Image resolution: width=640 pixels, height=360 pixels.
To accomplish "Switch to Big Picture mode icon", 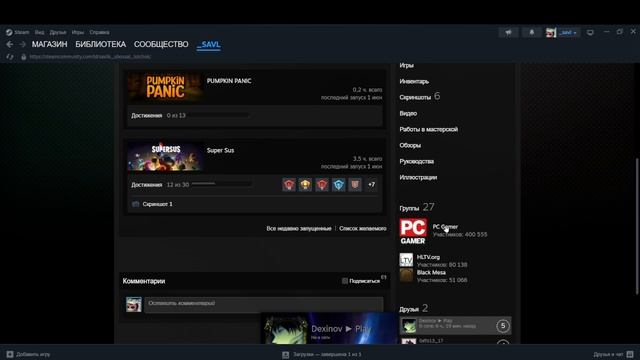I will [590, 32].
